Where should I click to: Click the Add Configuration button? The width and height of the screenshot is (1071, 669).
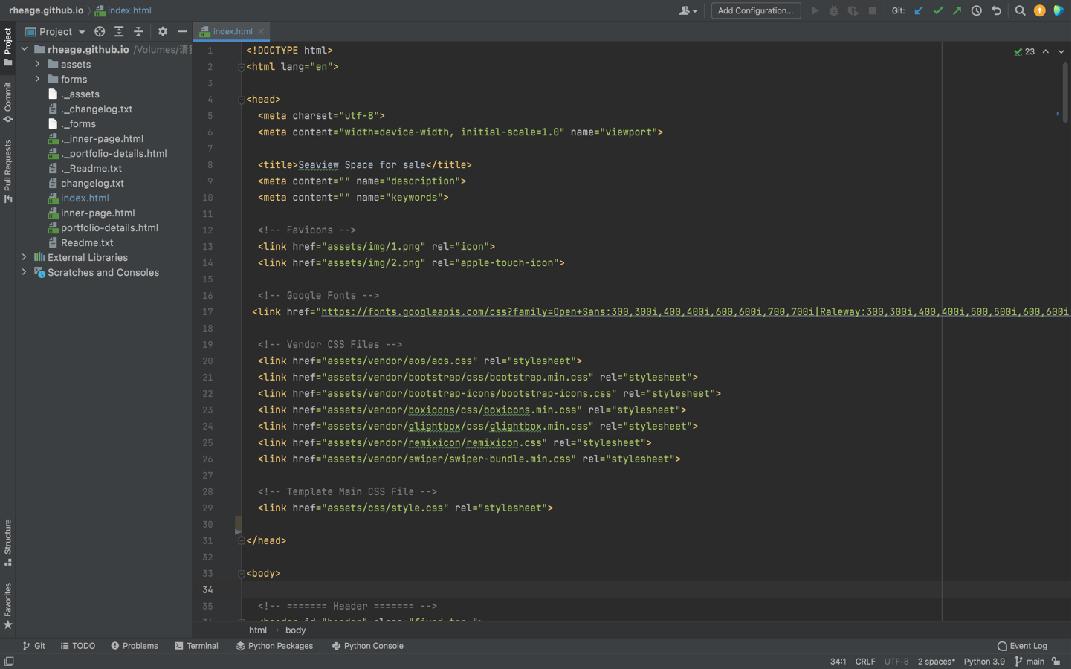click(755, 10)
